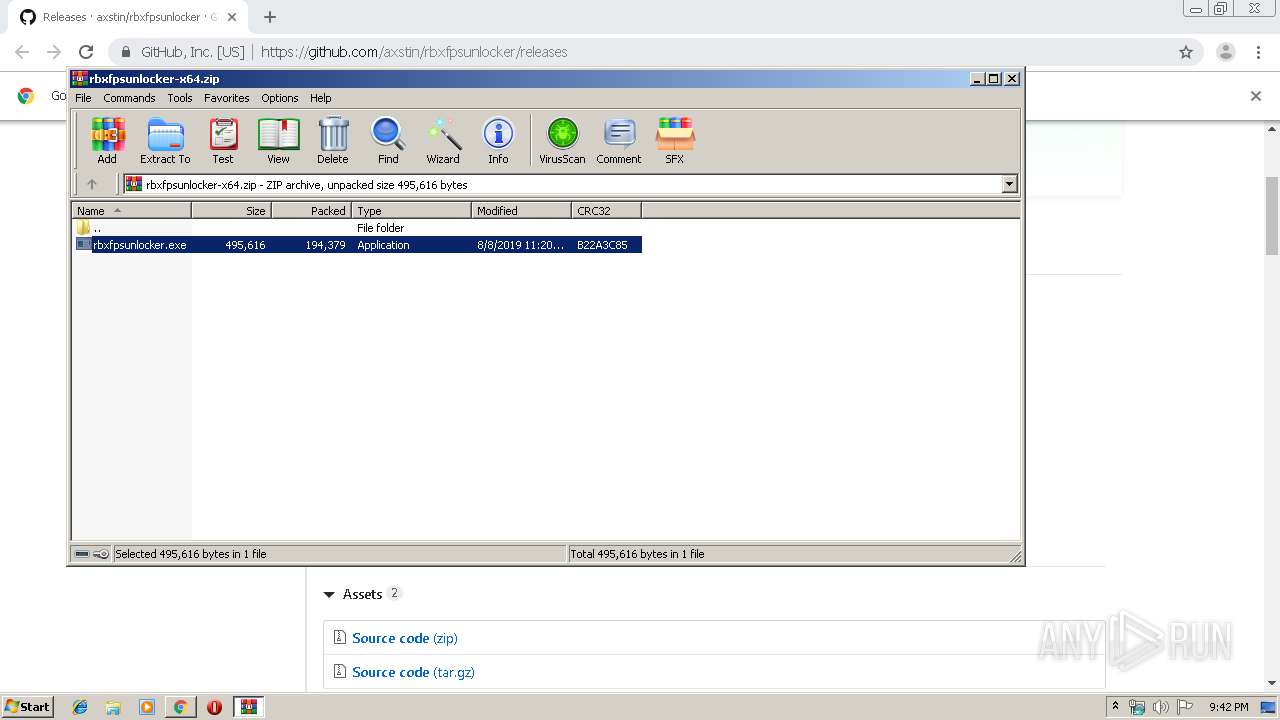Show archive Info icon

[x=498, y=140]
